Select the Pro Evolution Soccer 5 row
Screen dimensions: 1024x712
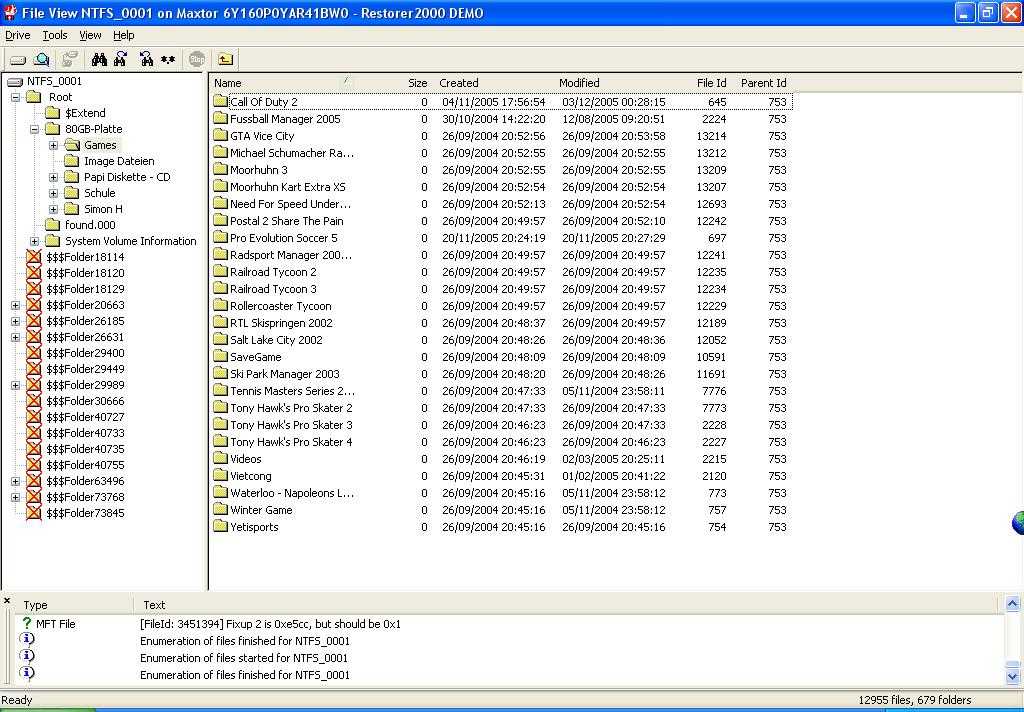coord(502,238)
